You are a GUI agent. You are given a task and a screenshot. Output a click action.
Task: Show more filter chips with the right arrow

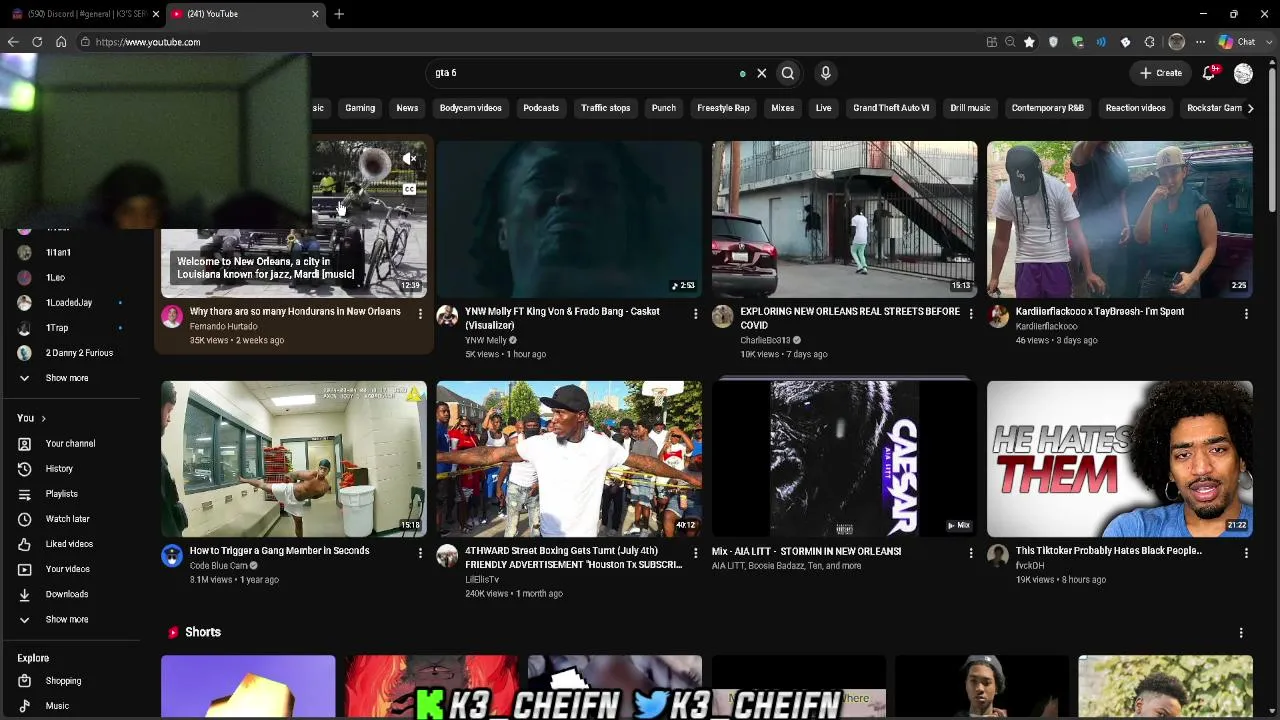tap(1250, 108)
